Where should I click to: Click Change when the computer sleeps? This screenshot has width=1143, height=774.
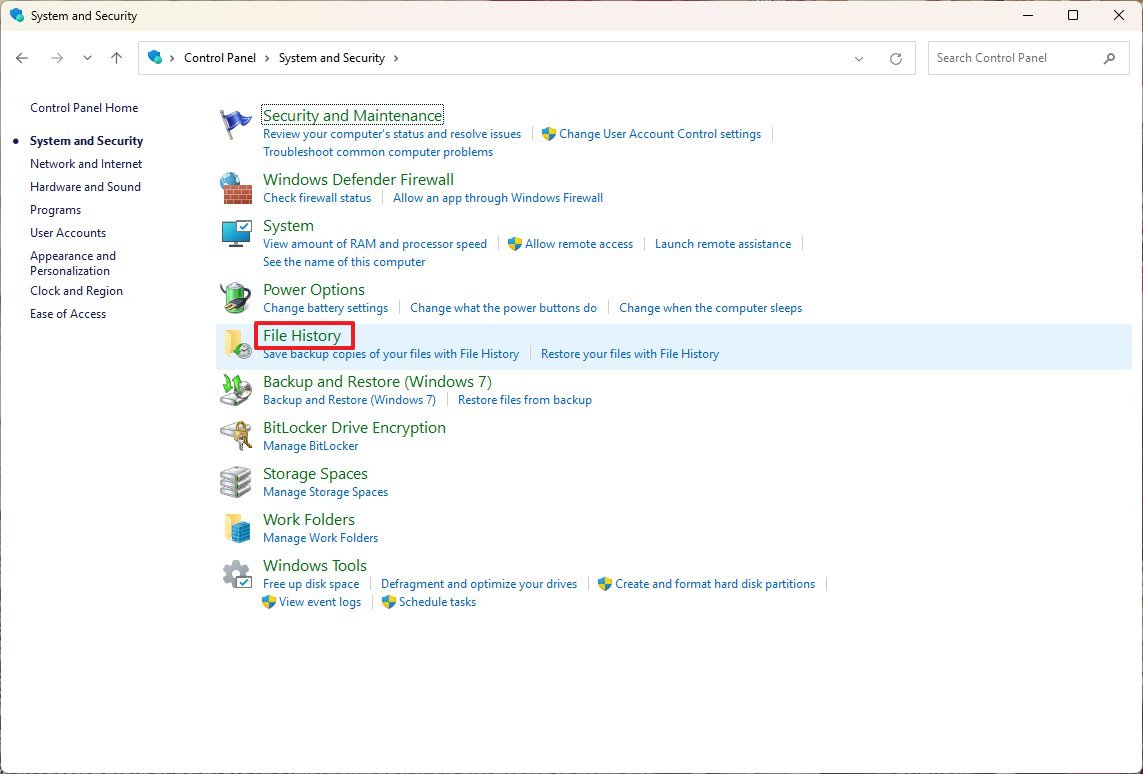(x=710, y=307)
